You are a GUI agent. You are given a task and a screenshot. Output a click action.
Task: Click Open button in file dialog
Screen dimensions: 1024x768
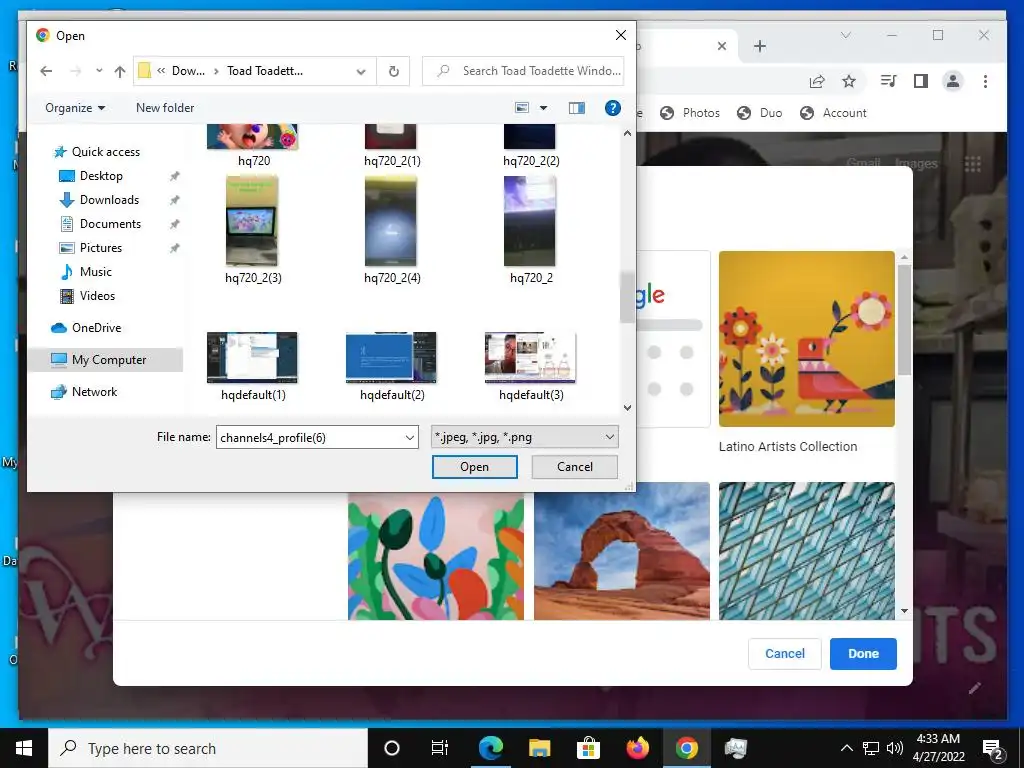click(x=475, y=467)
